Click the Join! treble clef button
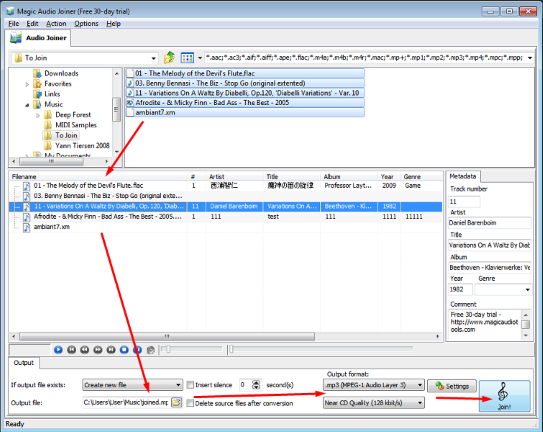Screen dimensions: 543x432 tap(504, 396)
